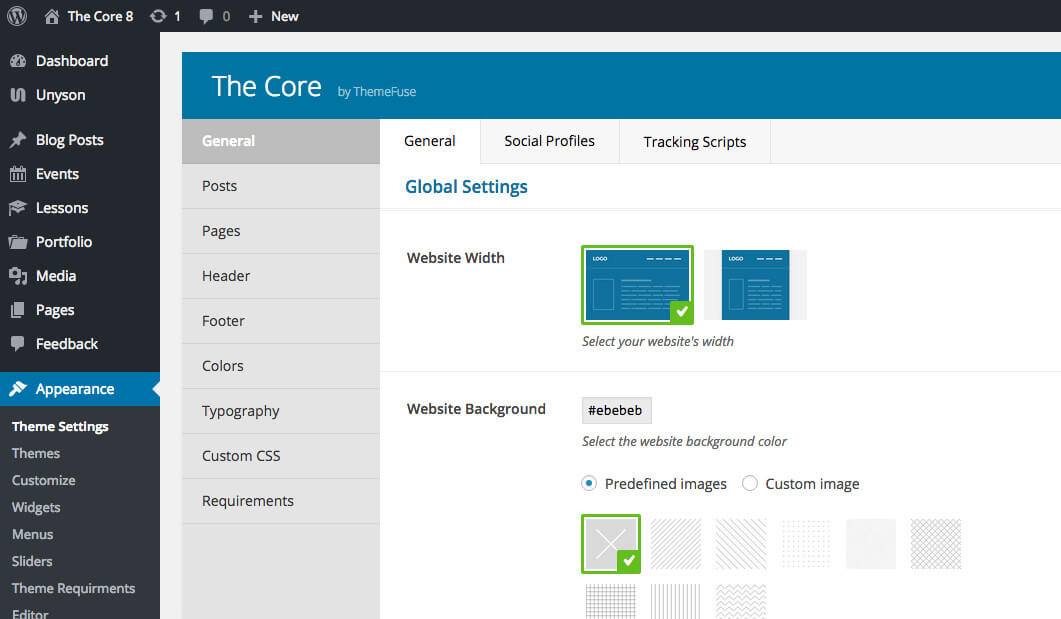Image resolution: width=1061 pixels, height=619 pixels.
Task: Open Custom CSS settings section
Action: click(x=281, y=456)
